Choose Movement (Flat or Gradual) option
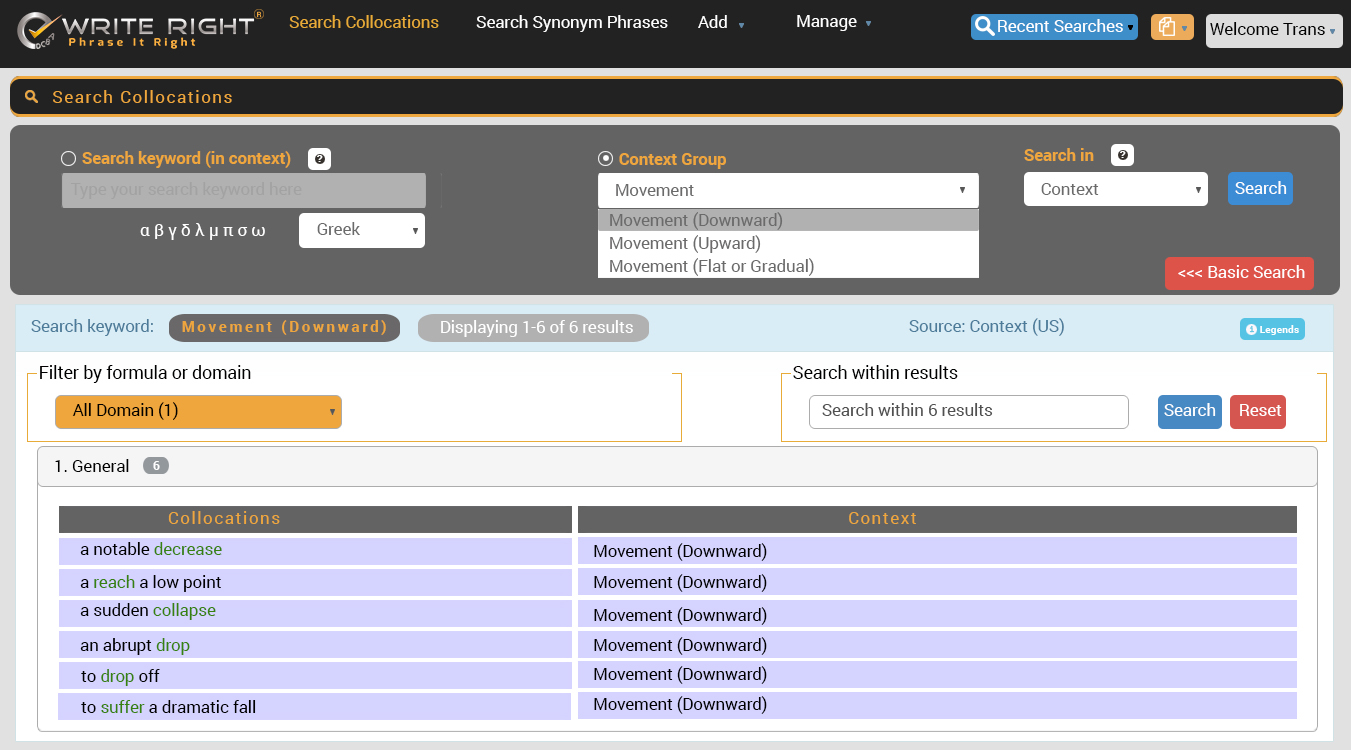 (x=711, y=266)
